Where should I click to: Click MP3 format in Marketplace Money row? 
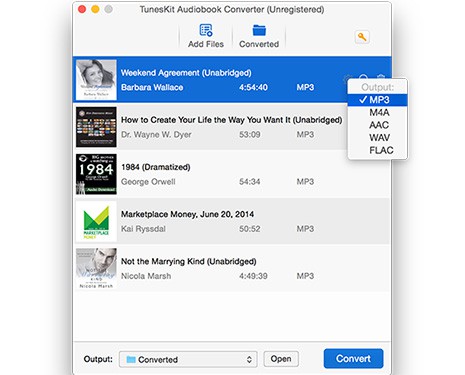click(305, 229)
